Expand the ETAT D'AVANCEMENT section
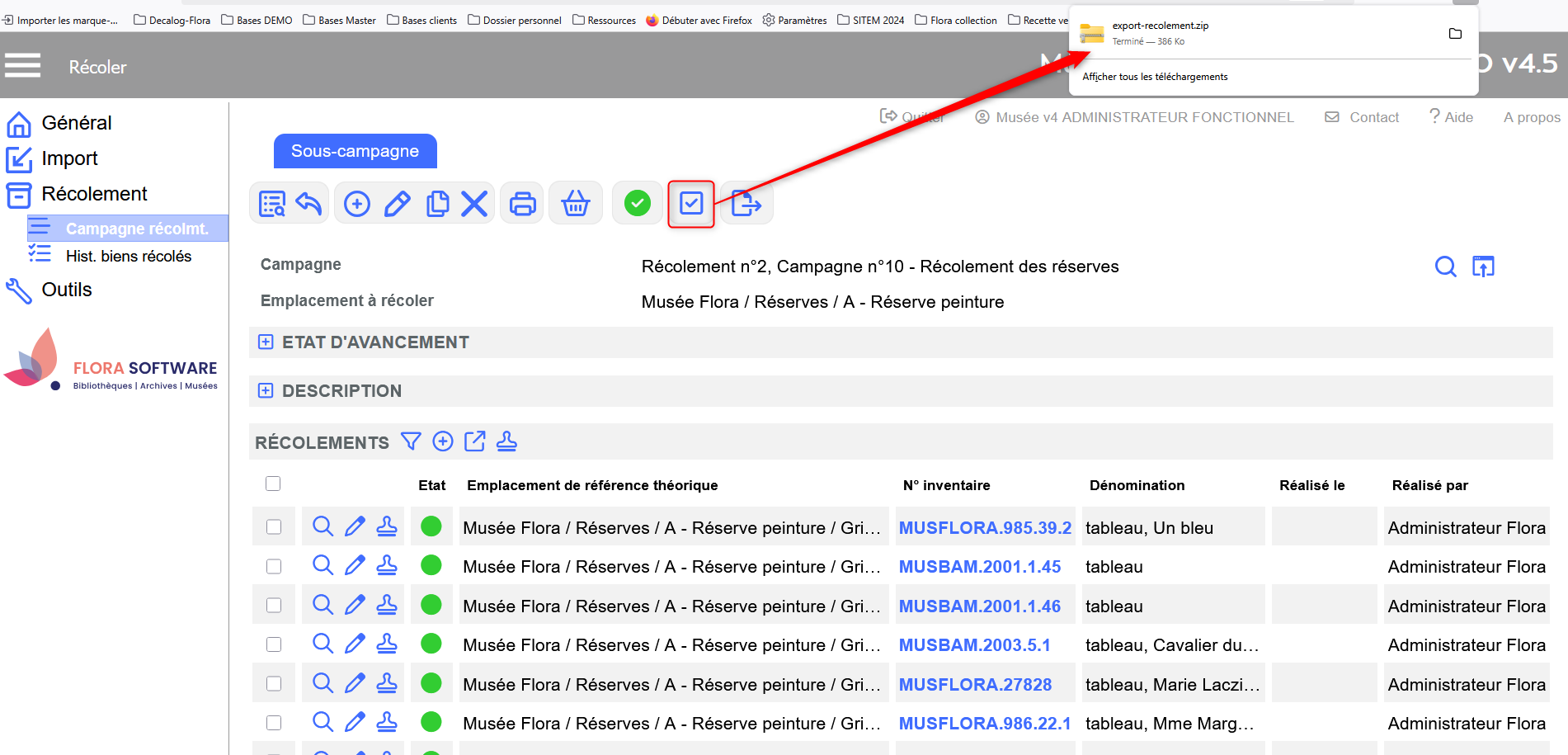Image resolution: width=1568 pixels, height=755 pixels. (x=266, y=342)
